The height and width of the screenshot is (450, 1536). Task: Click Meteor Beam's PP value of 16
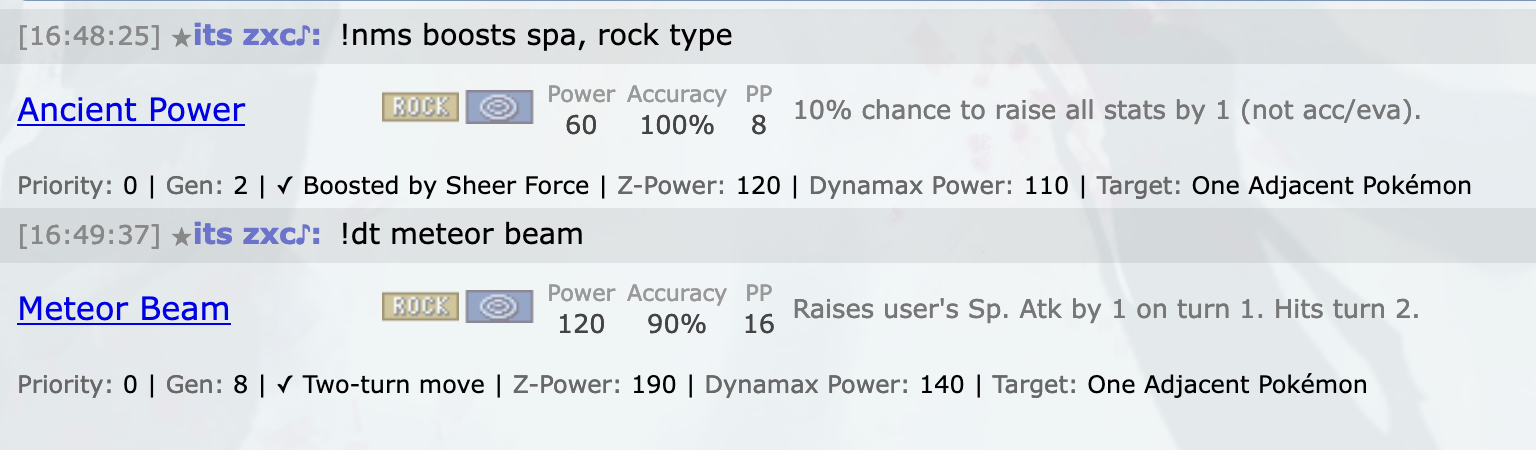759,324
